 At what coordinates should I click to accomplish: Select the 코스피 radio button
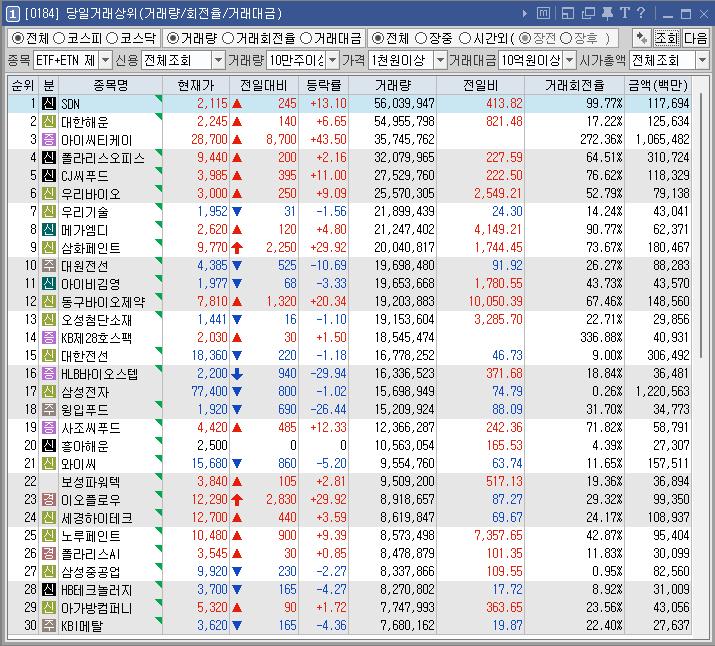(x=59, y=38)
